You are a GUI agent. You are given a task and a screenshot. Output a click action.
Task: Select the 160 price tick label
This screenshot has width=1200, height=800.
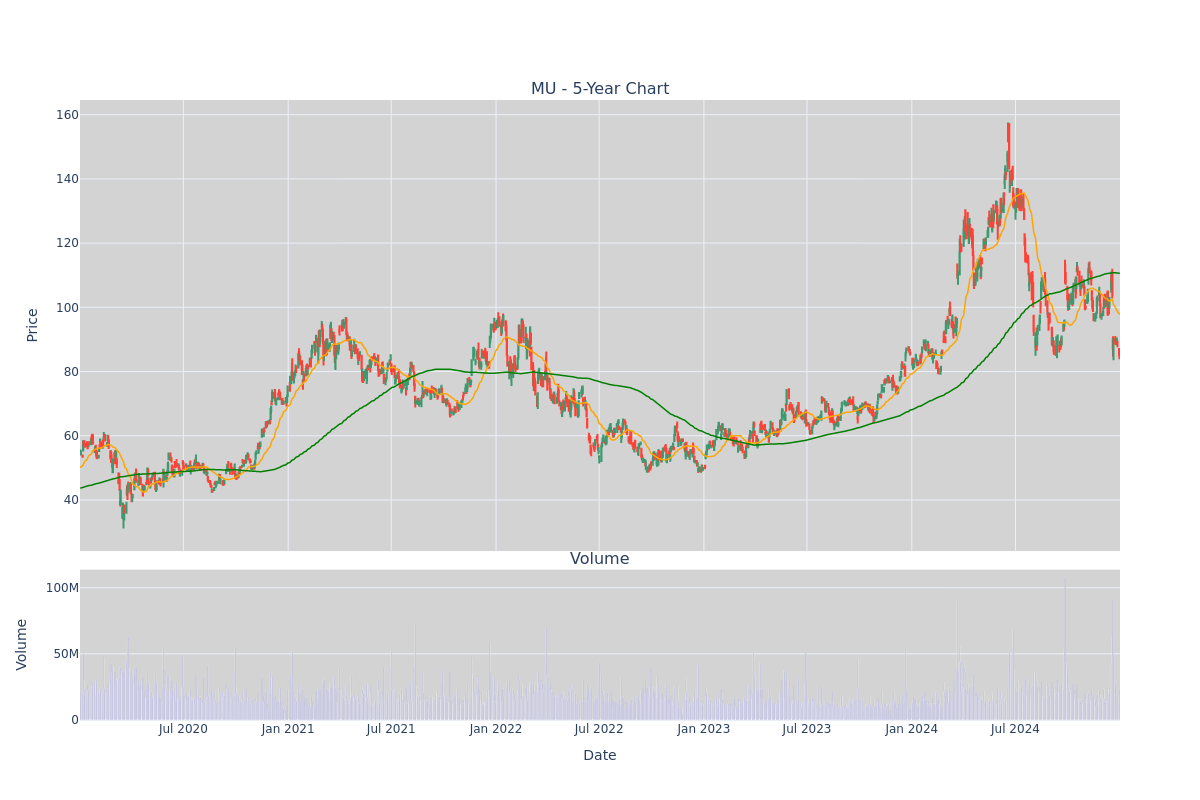(66, 115)
